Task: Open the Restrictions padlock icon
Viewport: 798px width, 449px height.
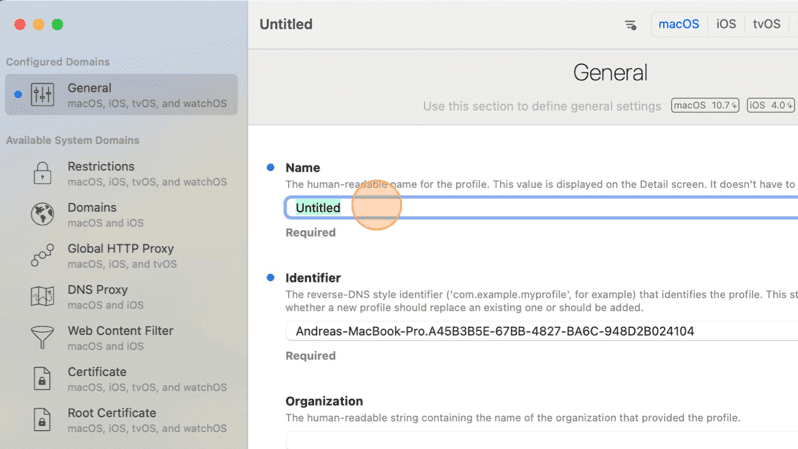Action: (x=42, y=173)
